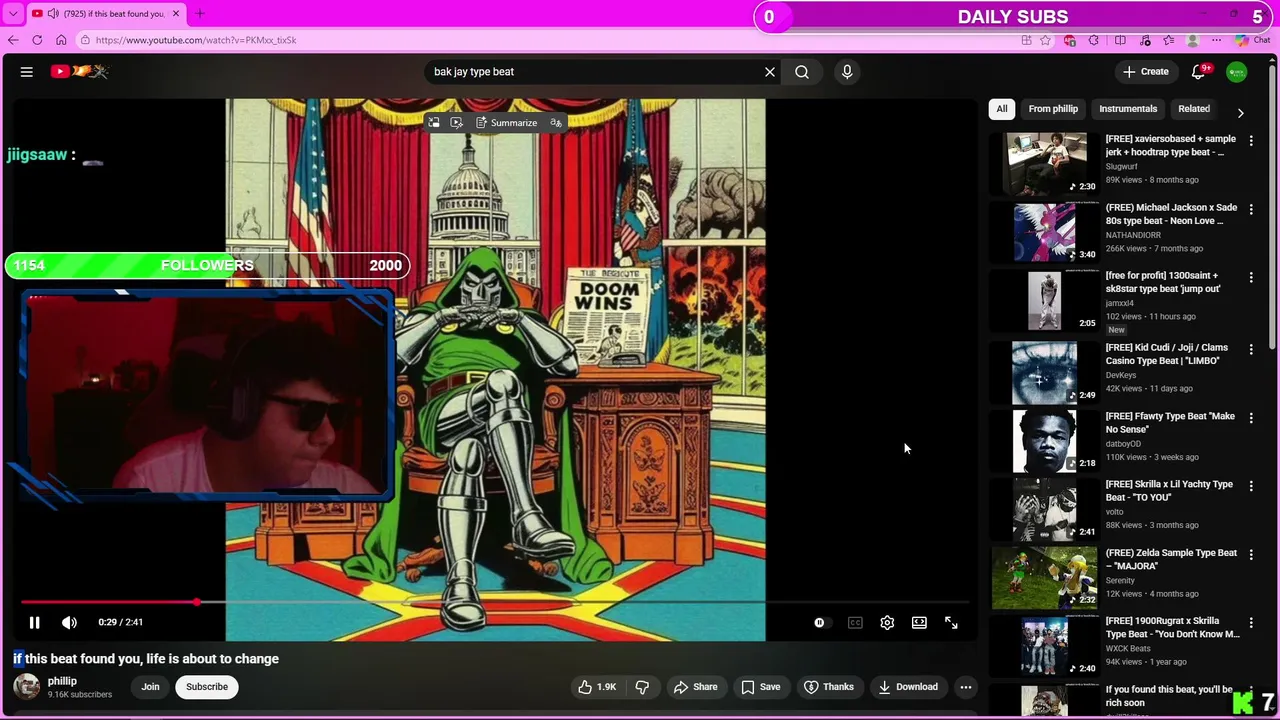Viewport: 1280px width, 720px height.
Task: Show more filter chips with right arrow
Action: (1241, 113)
